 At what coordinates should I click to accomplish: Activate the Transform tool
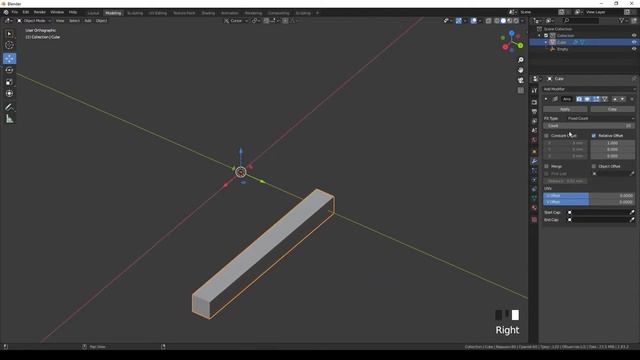9,93
